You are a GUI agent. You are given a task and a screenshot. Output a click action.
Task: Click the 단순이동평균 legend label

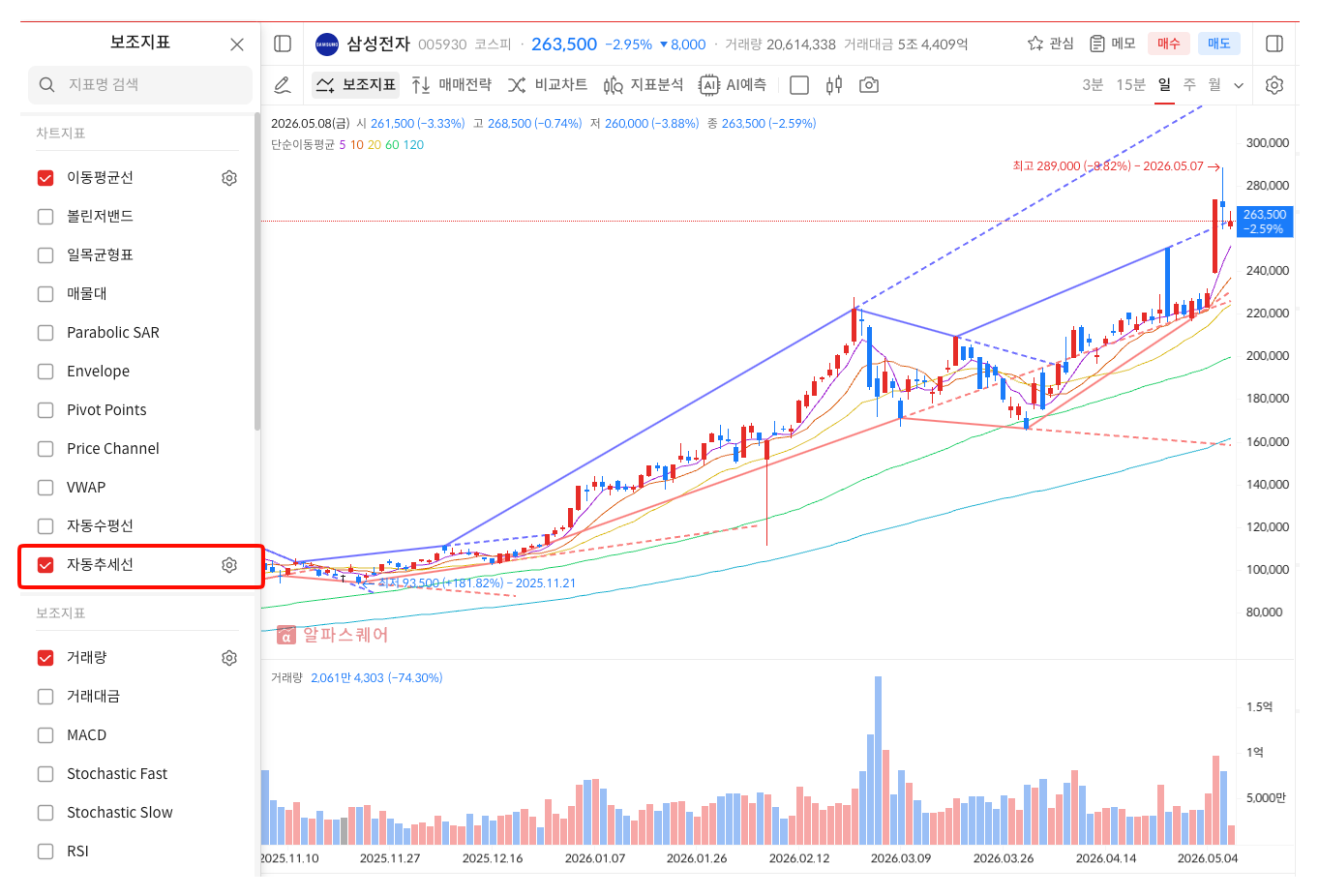pyautogui.click(x=303, y=145)
